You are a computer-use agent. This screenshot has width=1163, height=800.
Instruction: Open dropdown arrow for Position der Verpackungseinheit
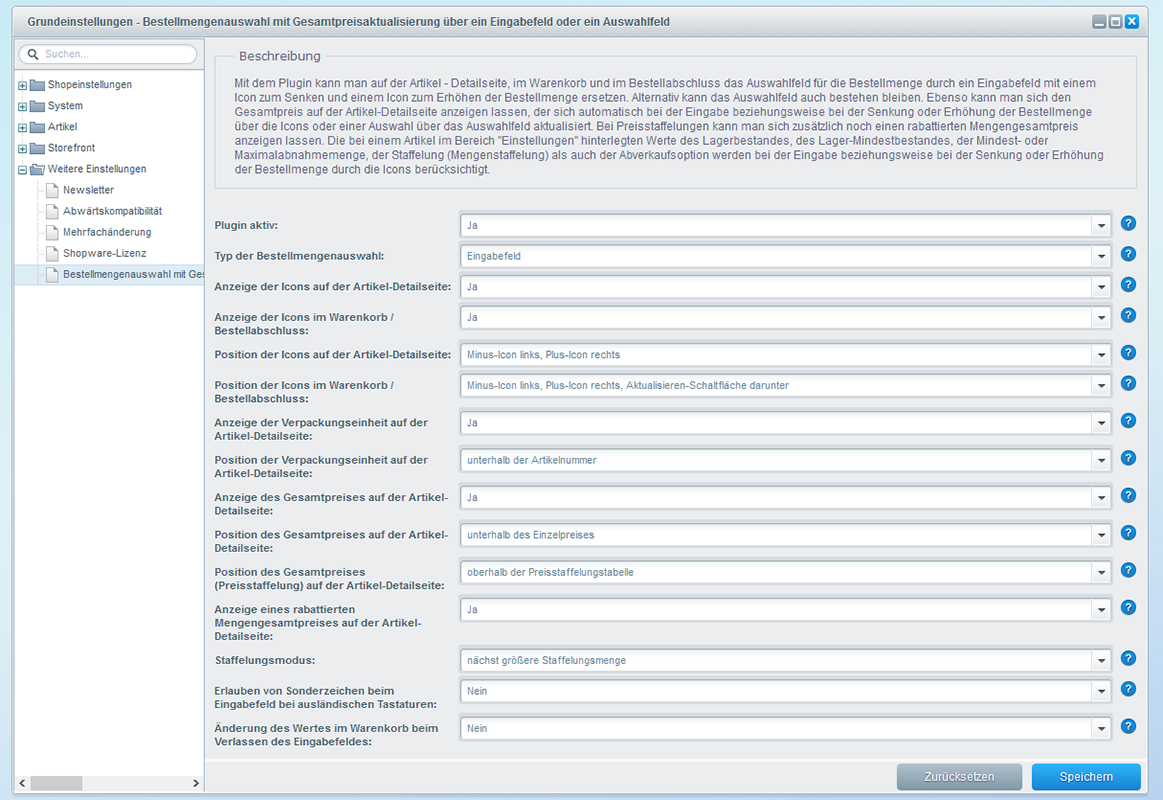tap(1101, 460)
